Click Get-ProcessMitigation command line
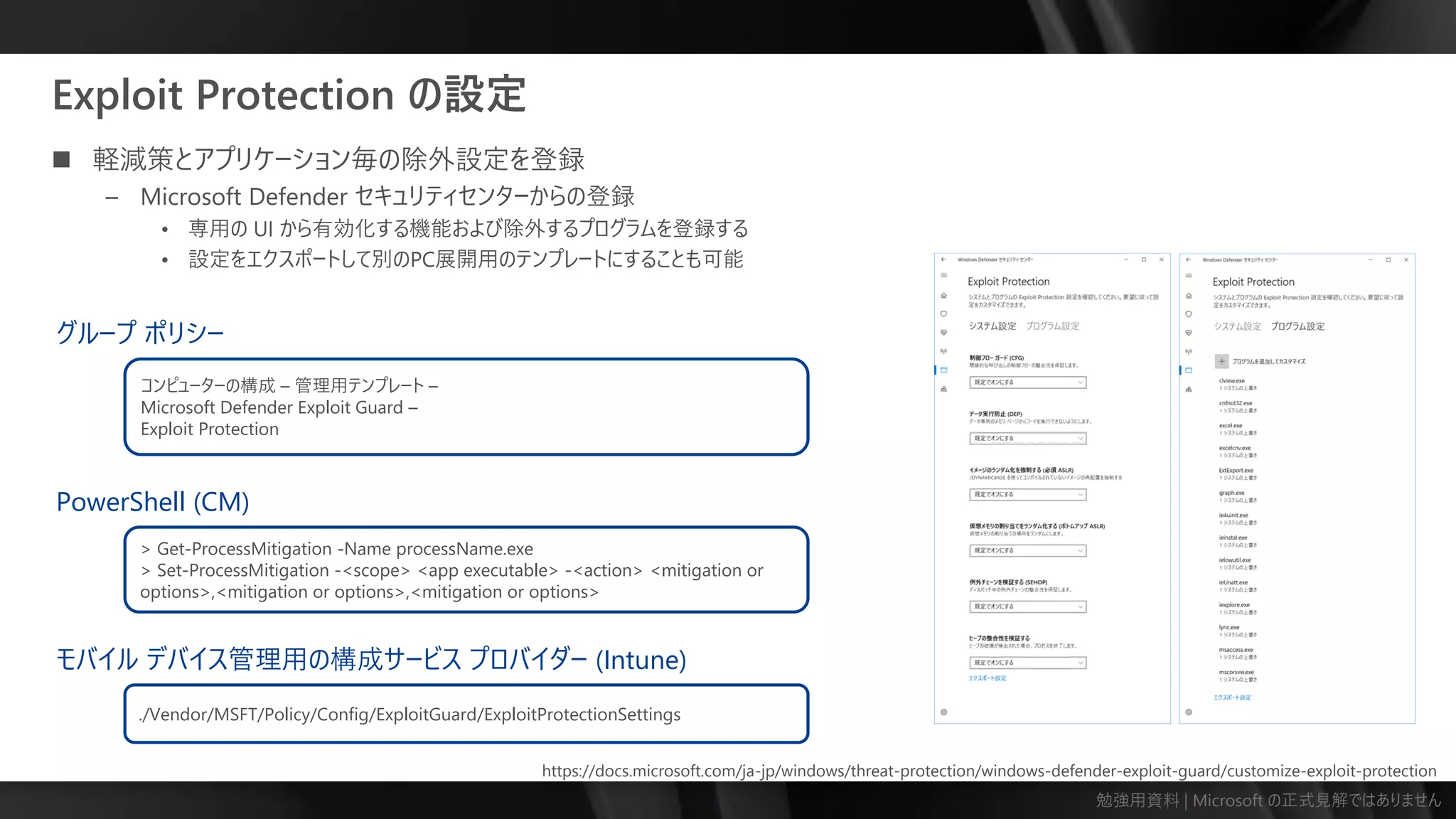The height and width of the screenshot is (819, 1456). pos(337,549)
